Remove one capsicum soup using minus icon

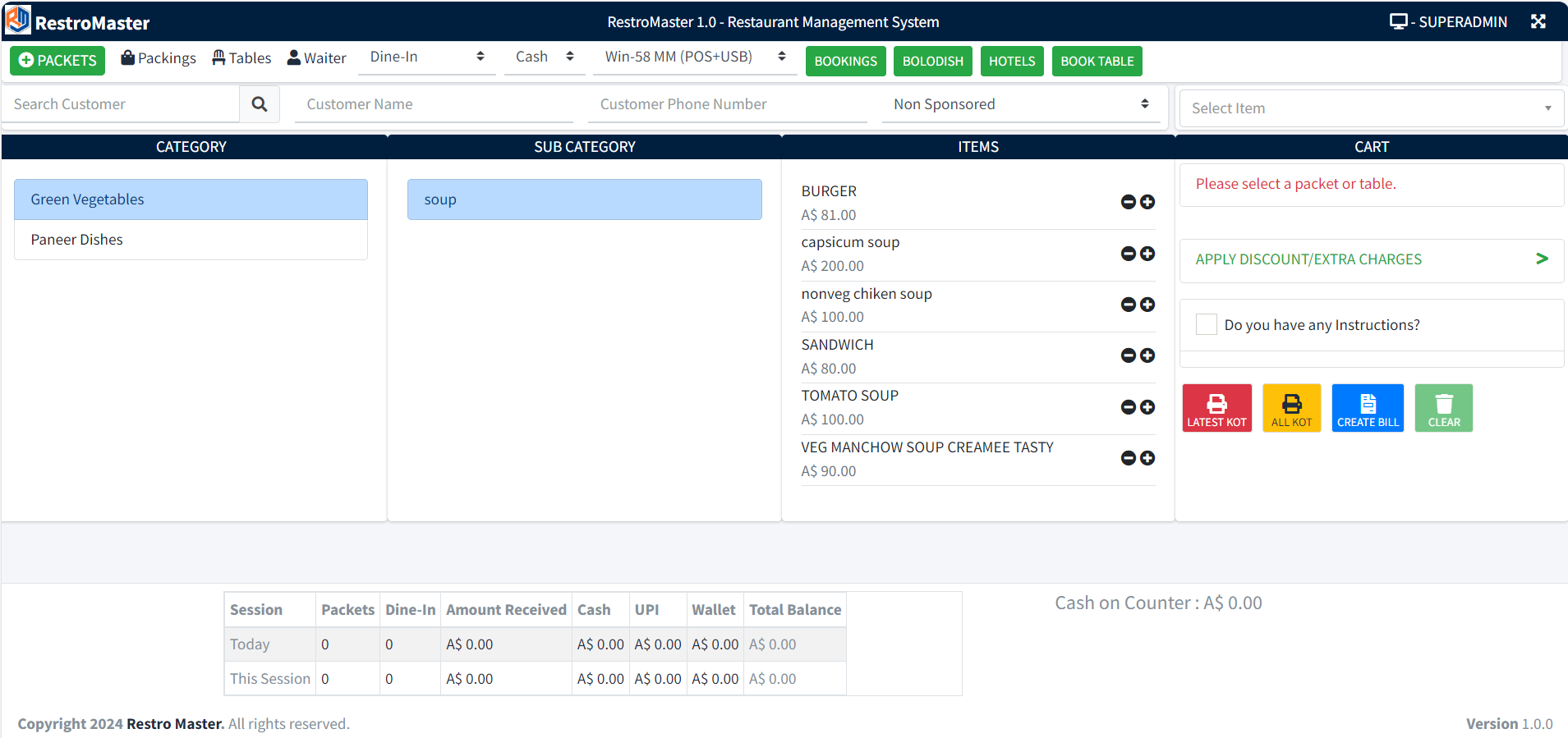click(1129, 254)
